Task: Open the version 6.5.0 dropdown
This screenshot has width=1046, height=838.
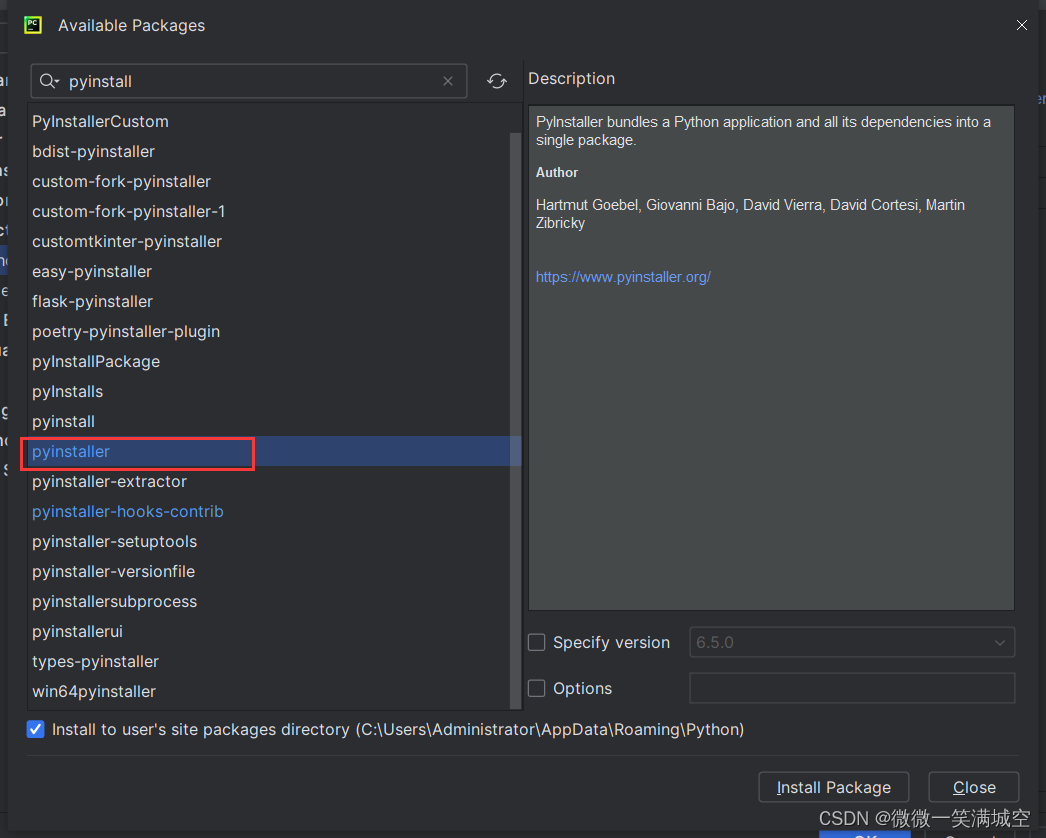Action: pyautogui.click(x=852, y=643)
